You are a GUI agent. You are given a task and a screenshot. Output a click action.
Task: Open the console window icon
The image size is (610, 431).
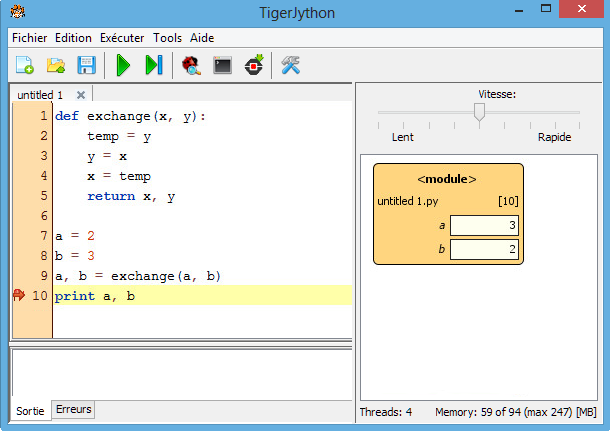(x=222, y=66)
